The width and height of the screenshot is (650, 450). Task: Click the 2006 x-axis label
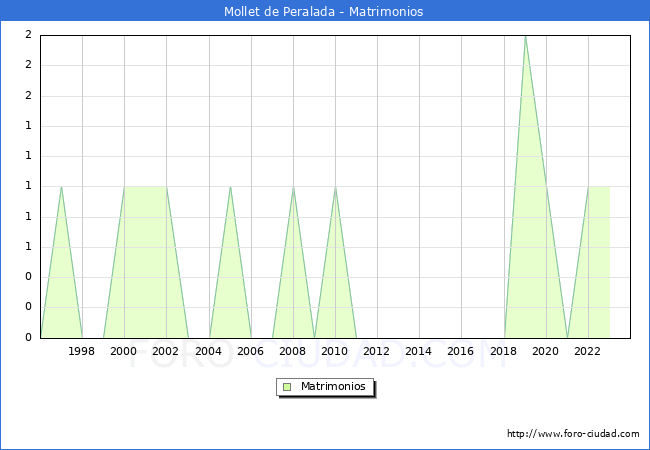coord(250,351)
